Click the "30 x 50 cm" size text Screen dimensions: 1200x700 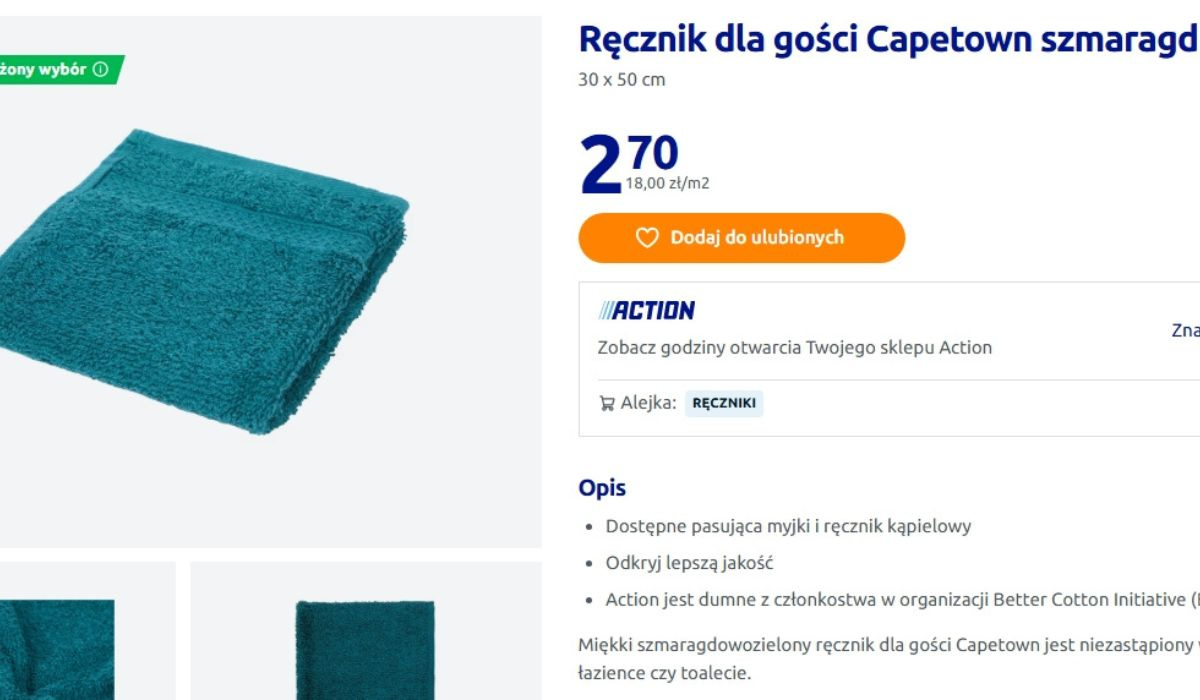[621, 80]
